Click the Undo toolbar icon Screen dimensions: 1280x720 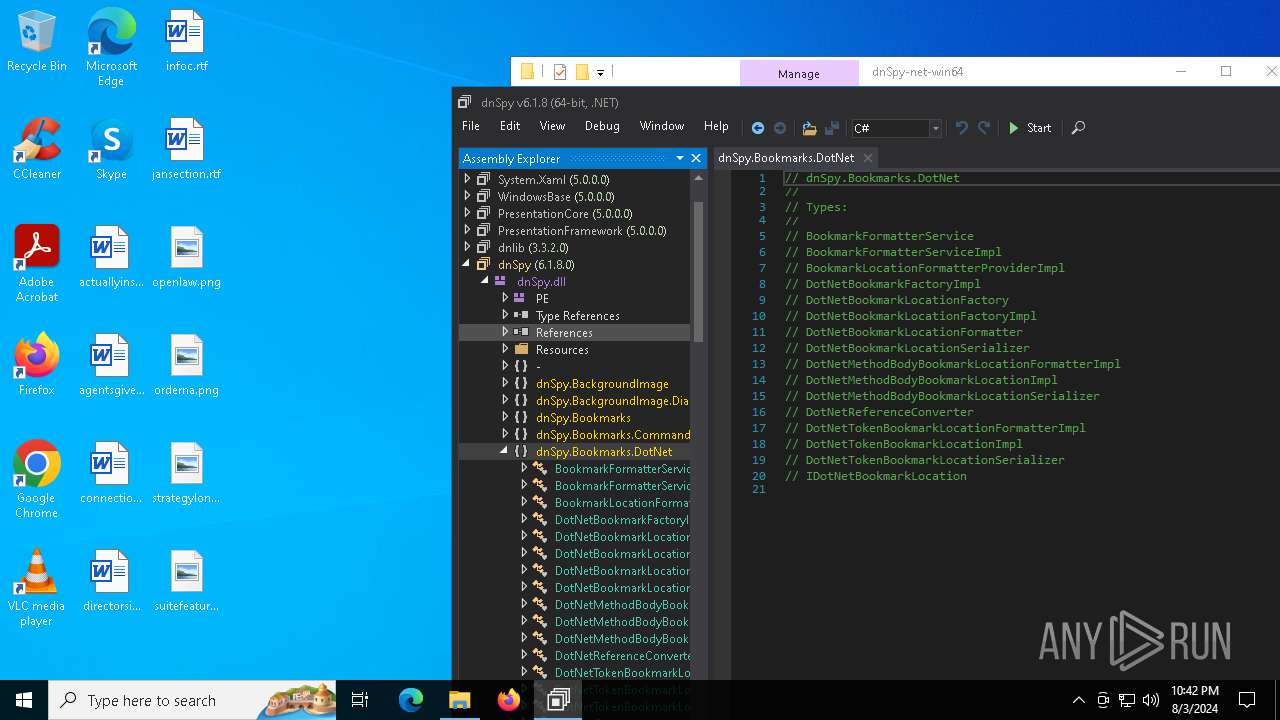pos(962,128)
